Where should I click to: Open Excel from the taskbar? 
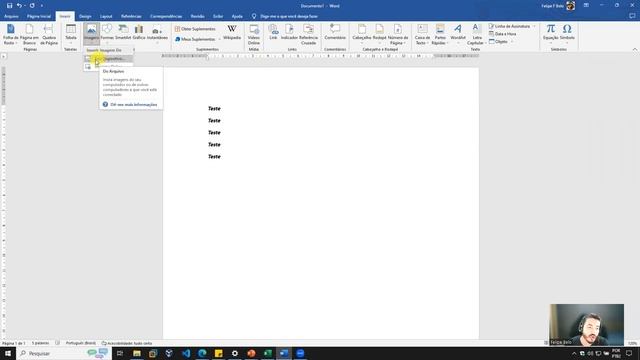pyautogui.click(x=268, y=353)
